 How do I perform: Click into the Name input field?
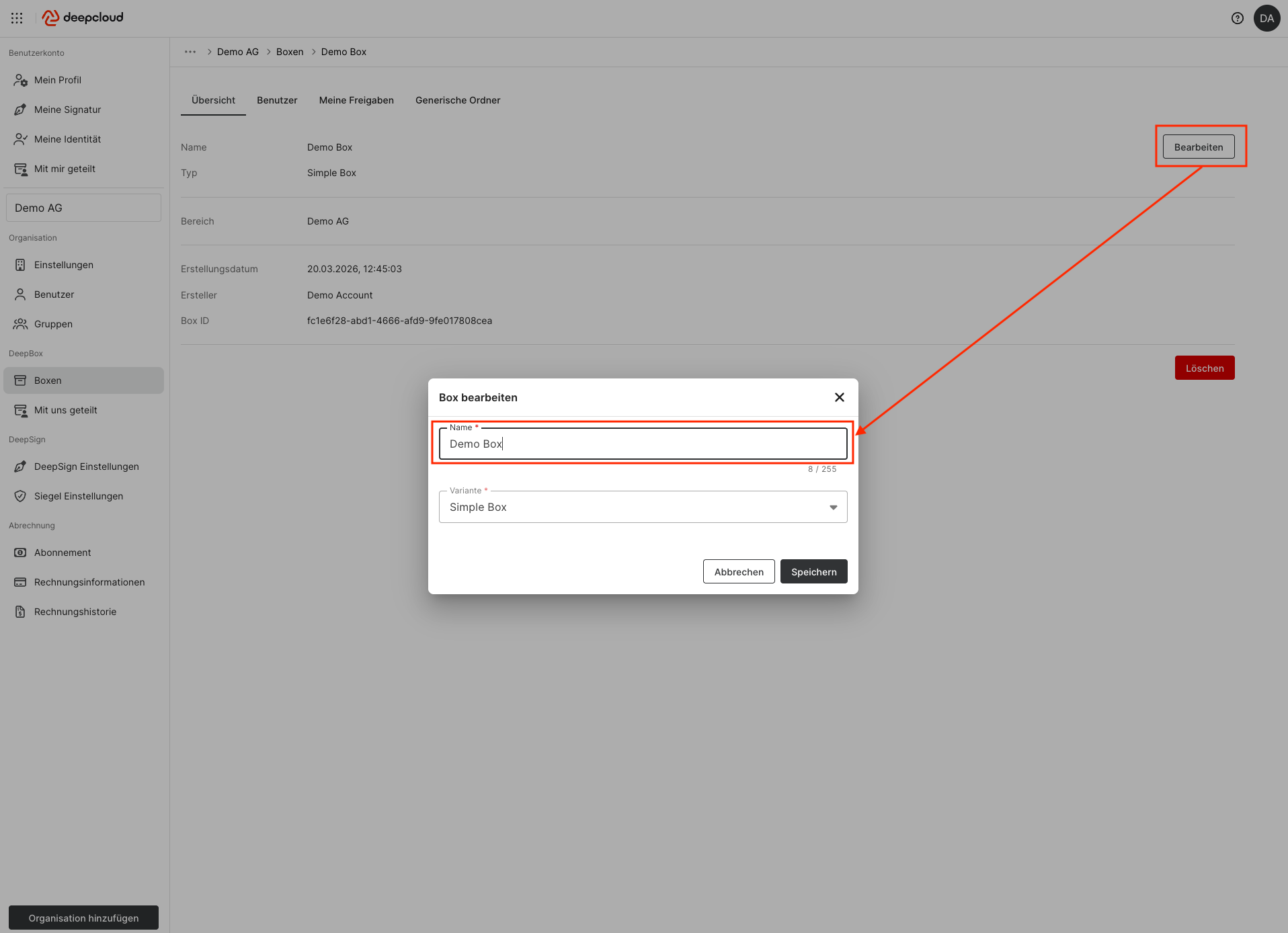[642, 444]
